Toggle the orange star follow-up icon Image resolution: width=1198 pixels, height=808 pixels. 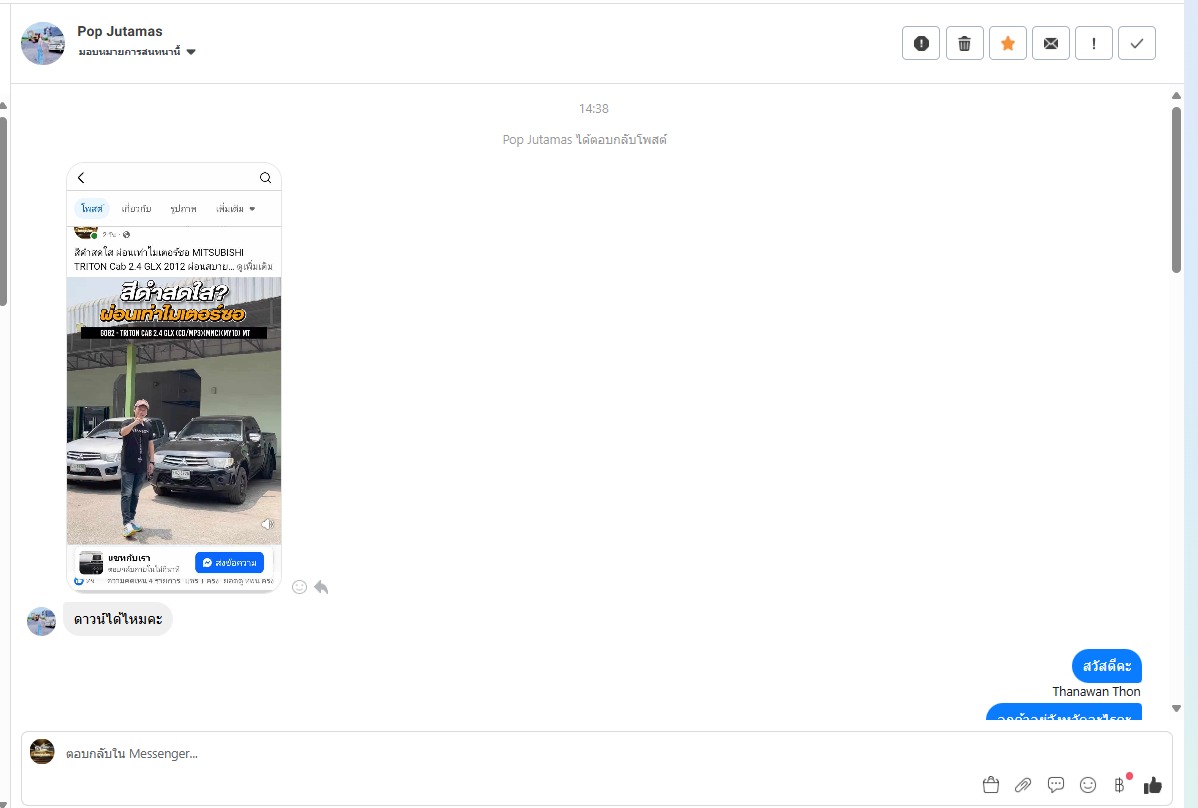[x=1008, y=44]
